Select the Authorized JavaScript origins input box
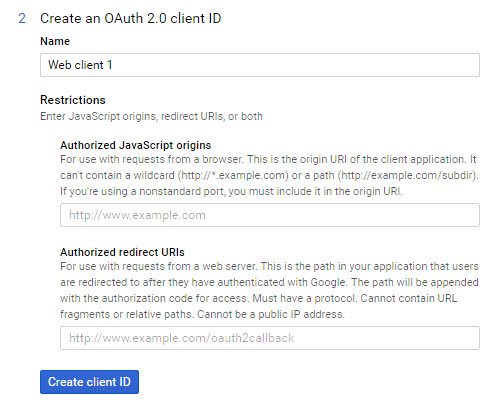Screen dimensions: 493x412 [270, 215]
